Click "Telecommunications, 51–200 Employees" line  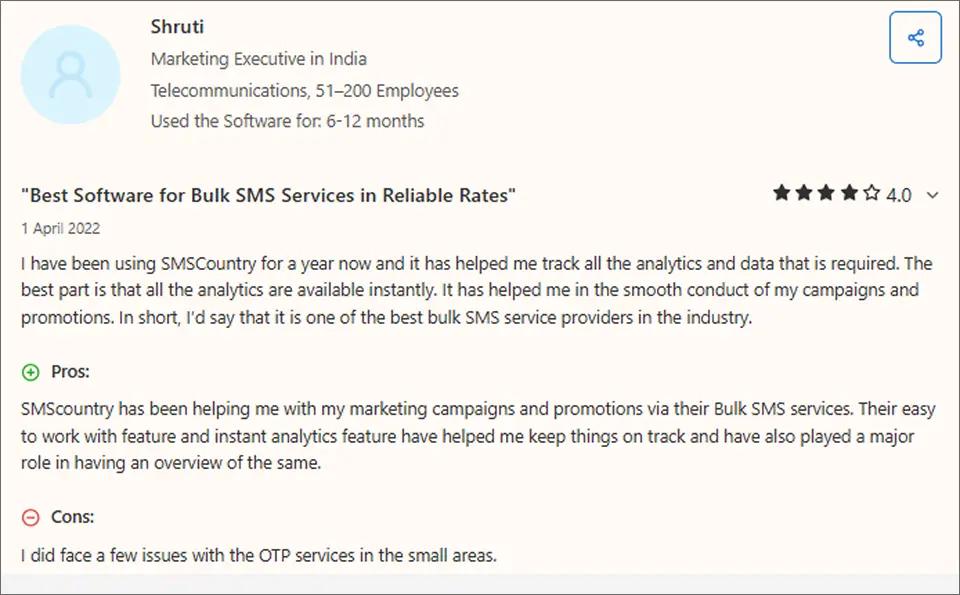[x=305, y=90]
